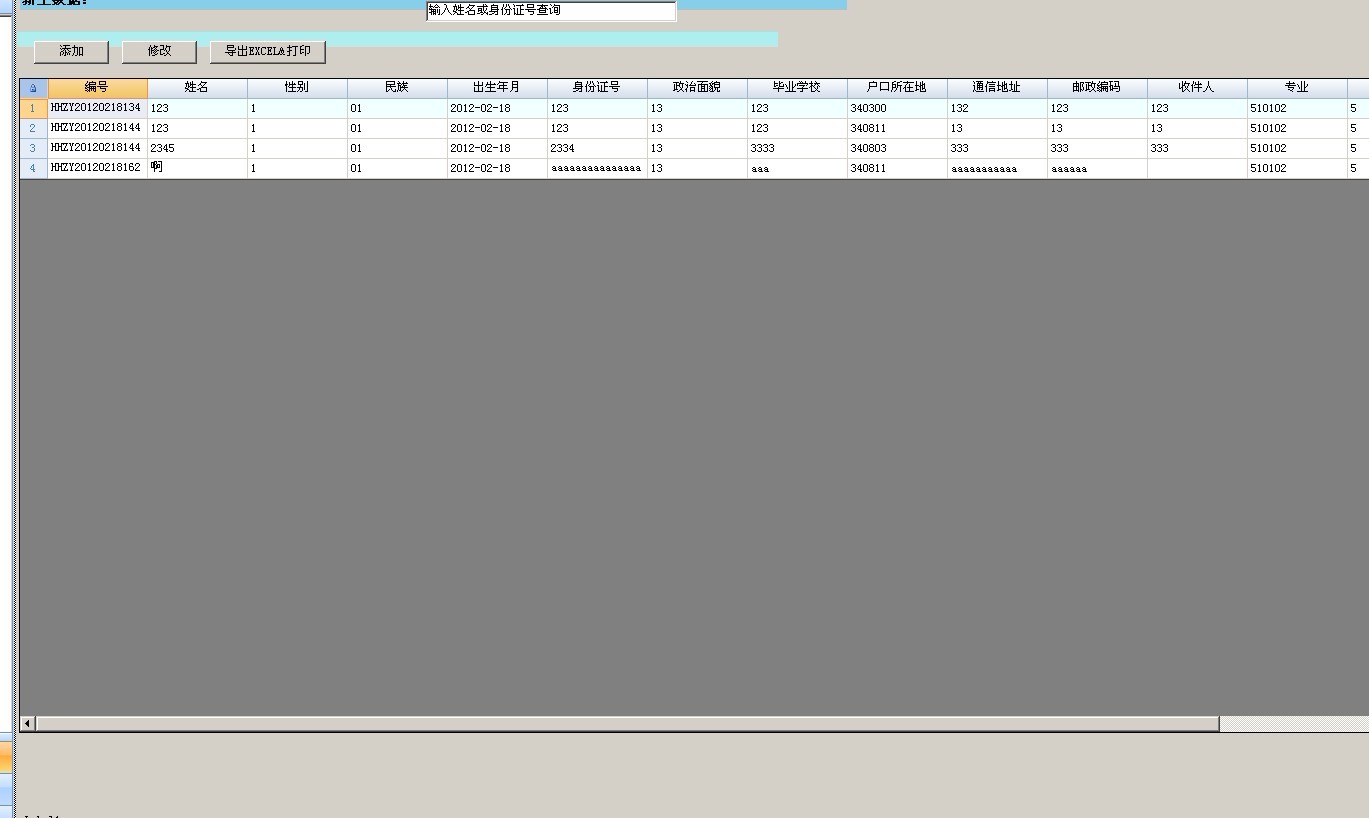The image size is (1369, 818).
Task: Select row 4 via its row number header
Action: click(x=33, y=168)
